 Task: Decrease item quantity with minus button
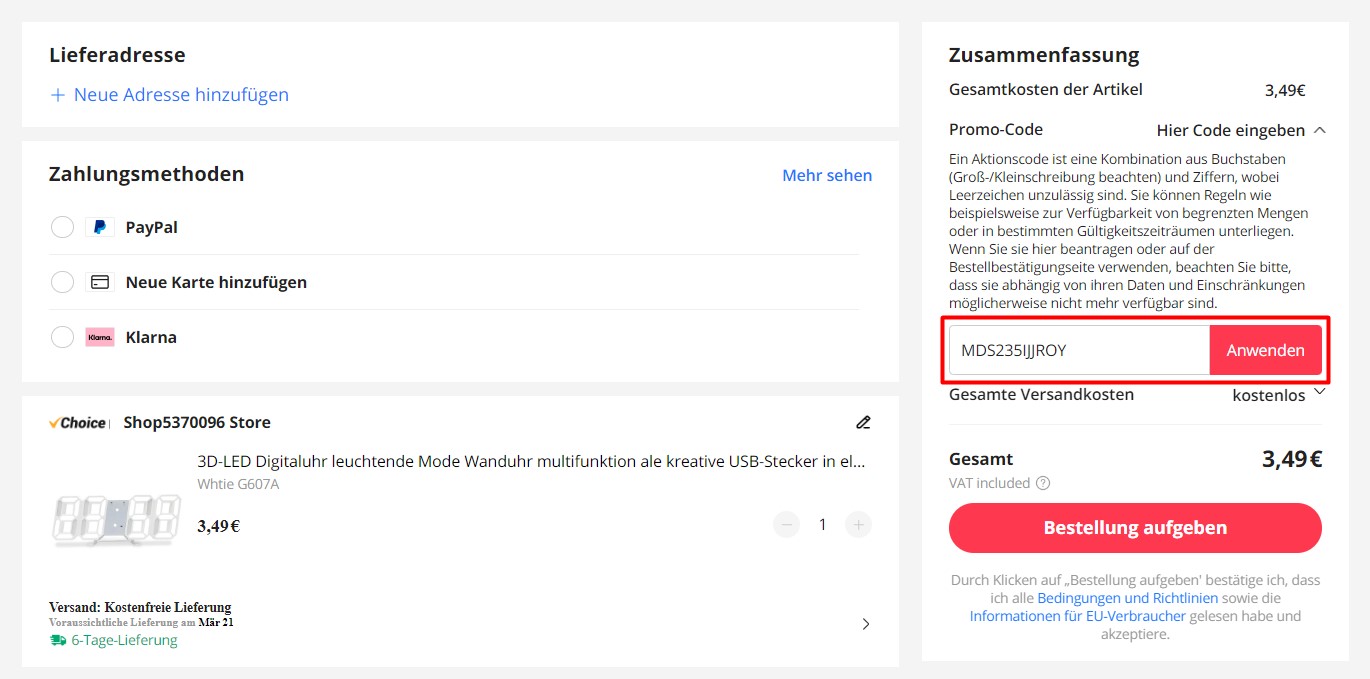point(786,524)
